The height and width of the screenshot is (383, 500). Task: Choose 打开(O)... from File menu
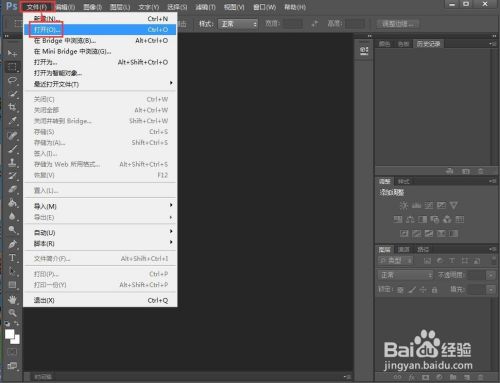pos(100,30)
